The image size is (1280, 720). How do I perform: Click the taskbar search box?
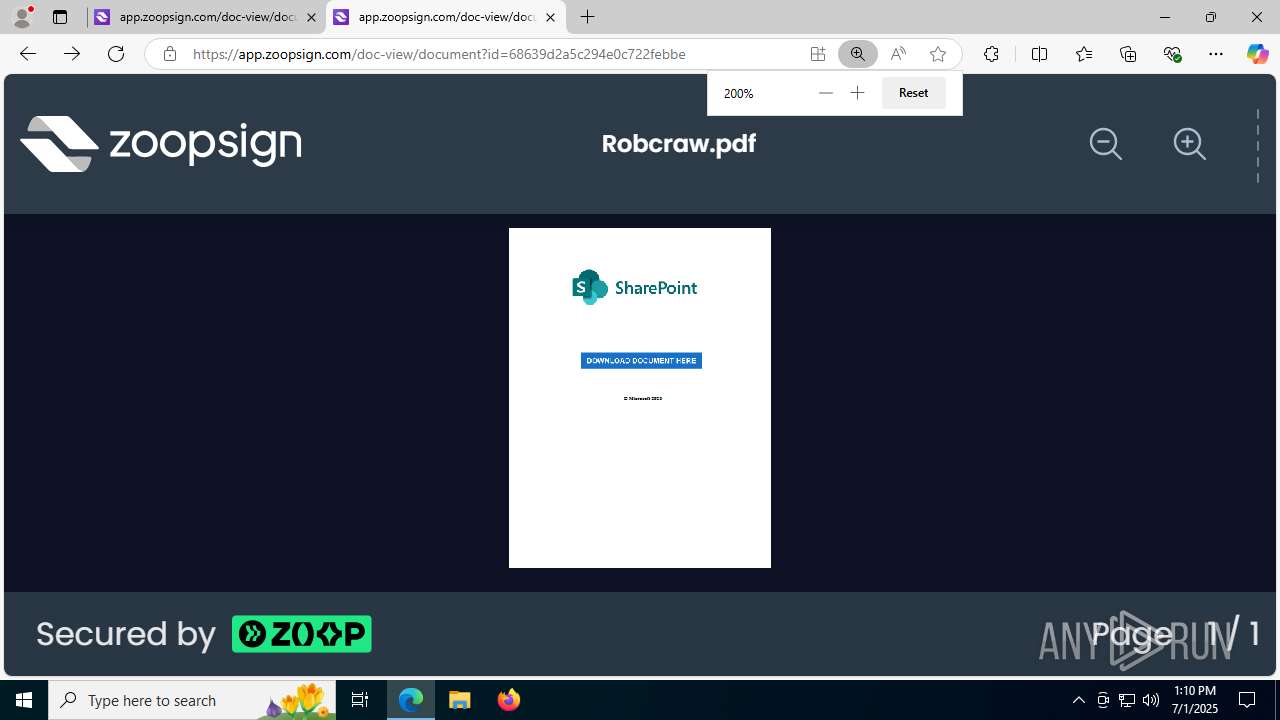(193, 700)
